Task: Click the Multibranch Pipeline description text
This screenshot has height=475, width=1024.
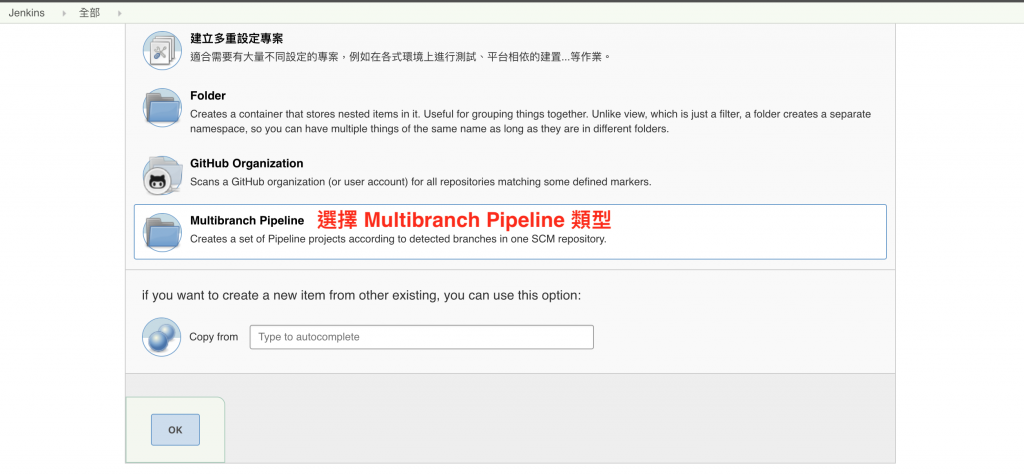Action: [x=398, y=239]
